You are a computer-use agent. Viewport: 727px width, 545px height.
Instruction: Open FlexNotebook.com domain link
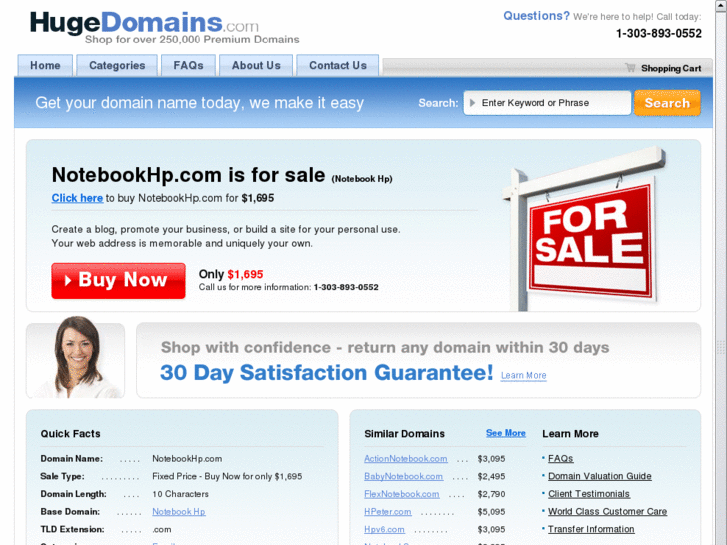[402, 494]
